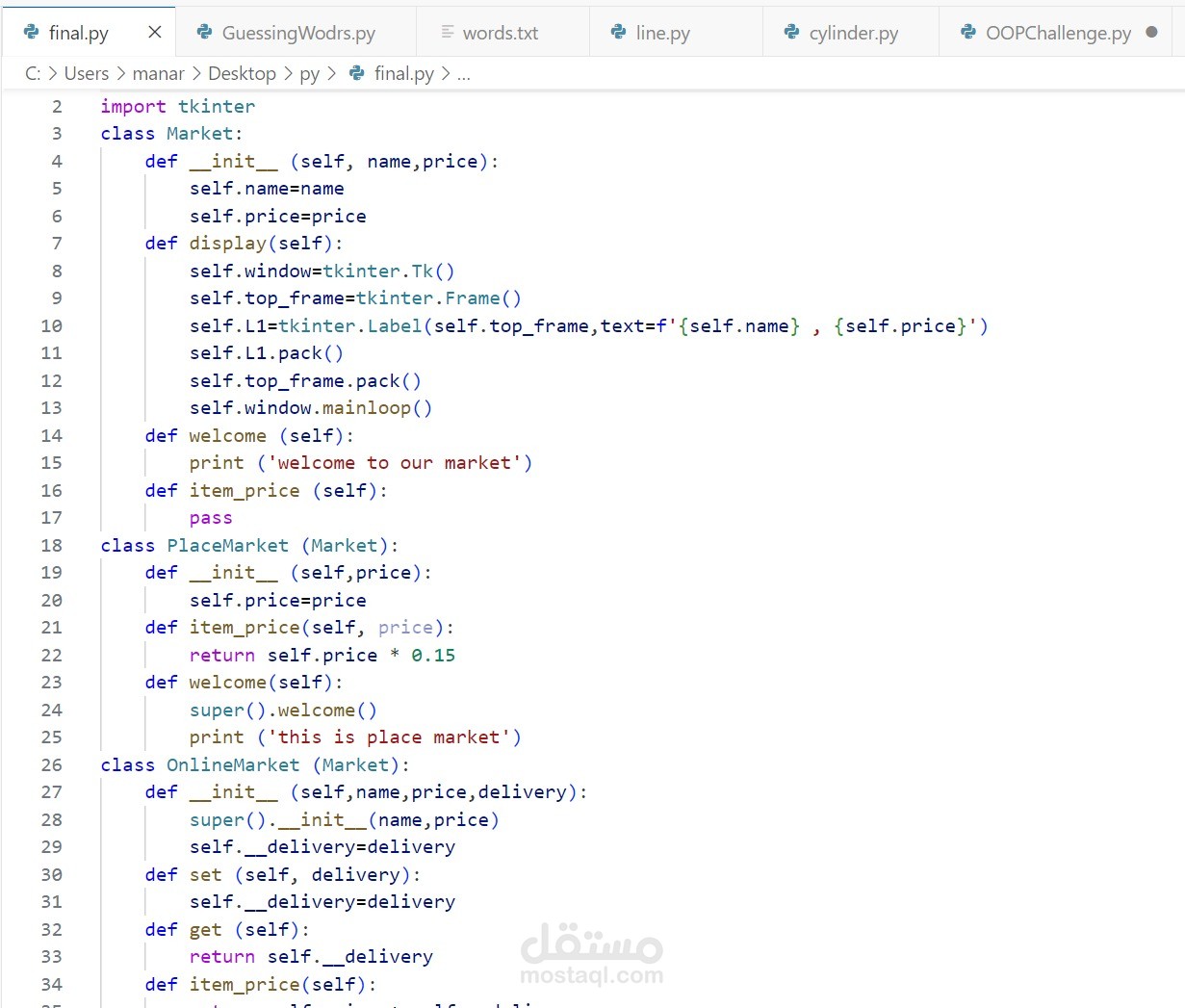This screenshot has width=1185, height=1008.
Task: Click the C: breadcrumb segment
Action: click(x=33, y=73)
